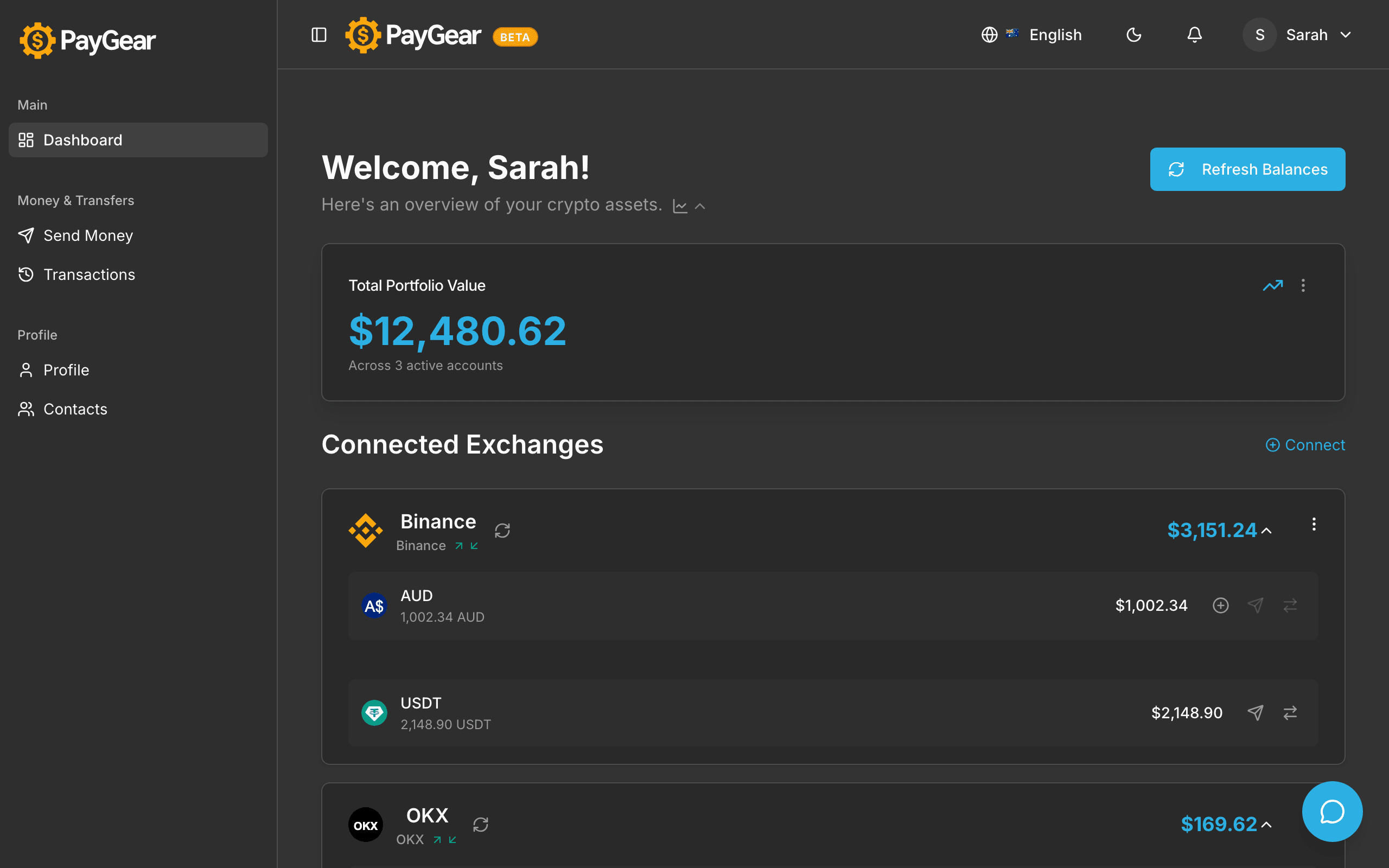
Task: Refresh the OKX exchange balance
Action: click(x=480, y=825)
